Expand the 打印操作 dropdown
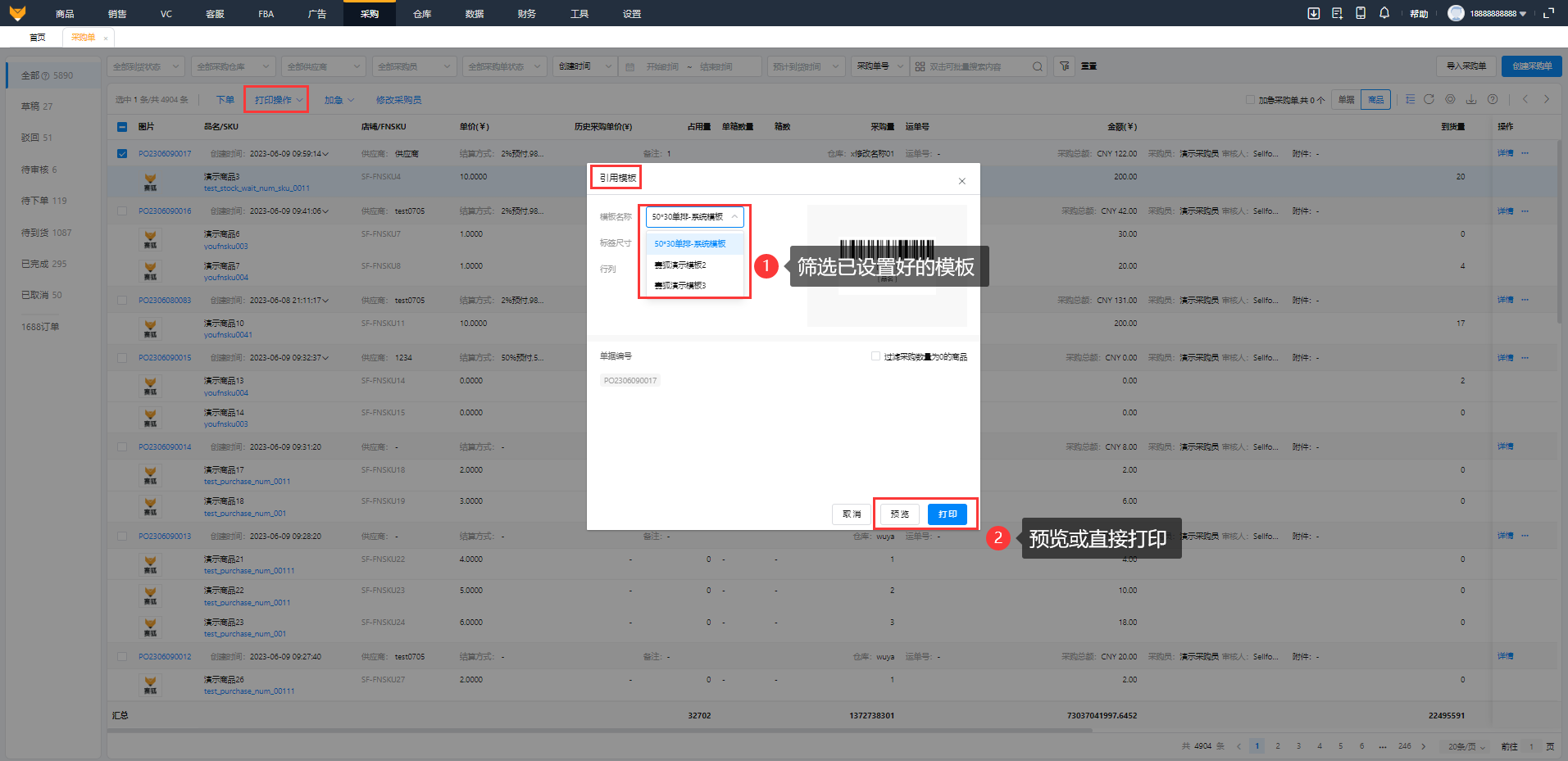This screenshot has width=1568, height=761. click(x=278, y=100)
